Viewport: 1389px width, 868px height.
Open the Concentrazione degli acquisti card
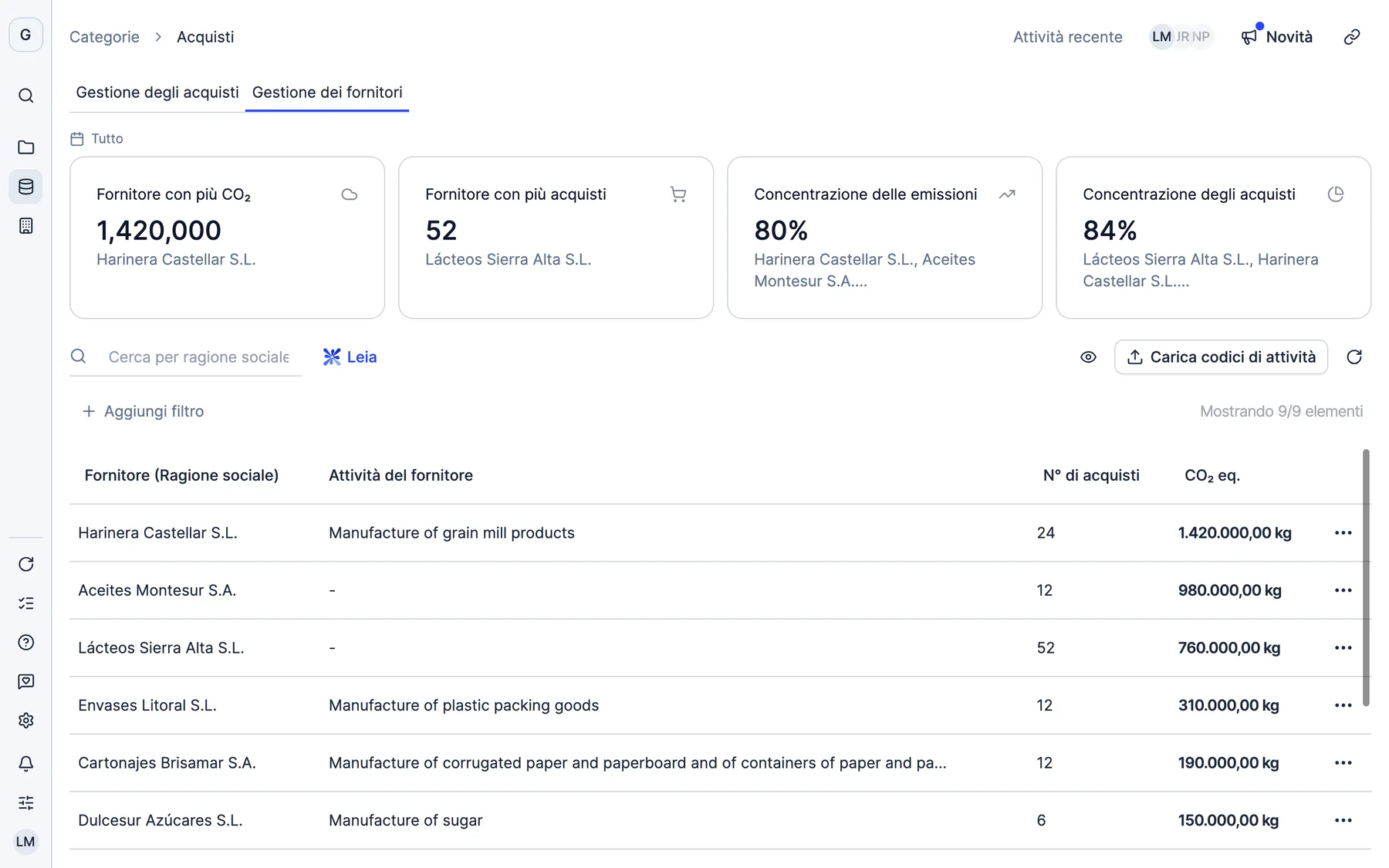[x=1213, y=238]
